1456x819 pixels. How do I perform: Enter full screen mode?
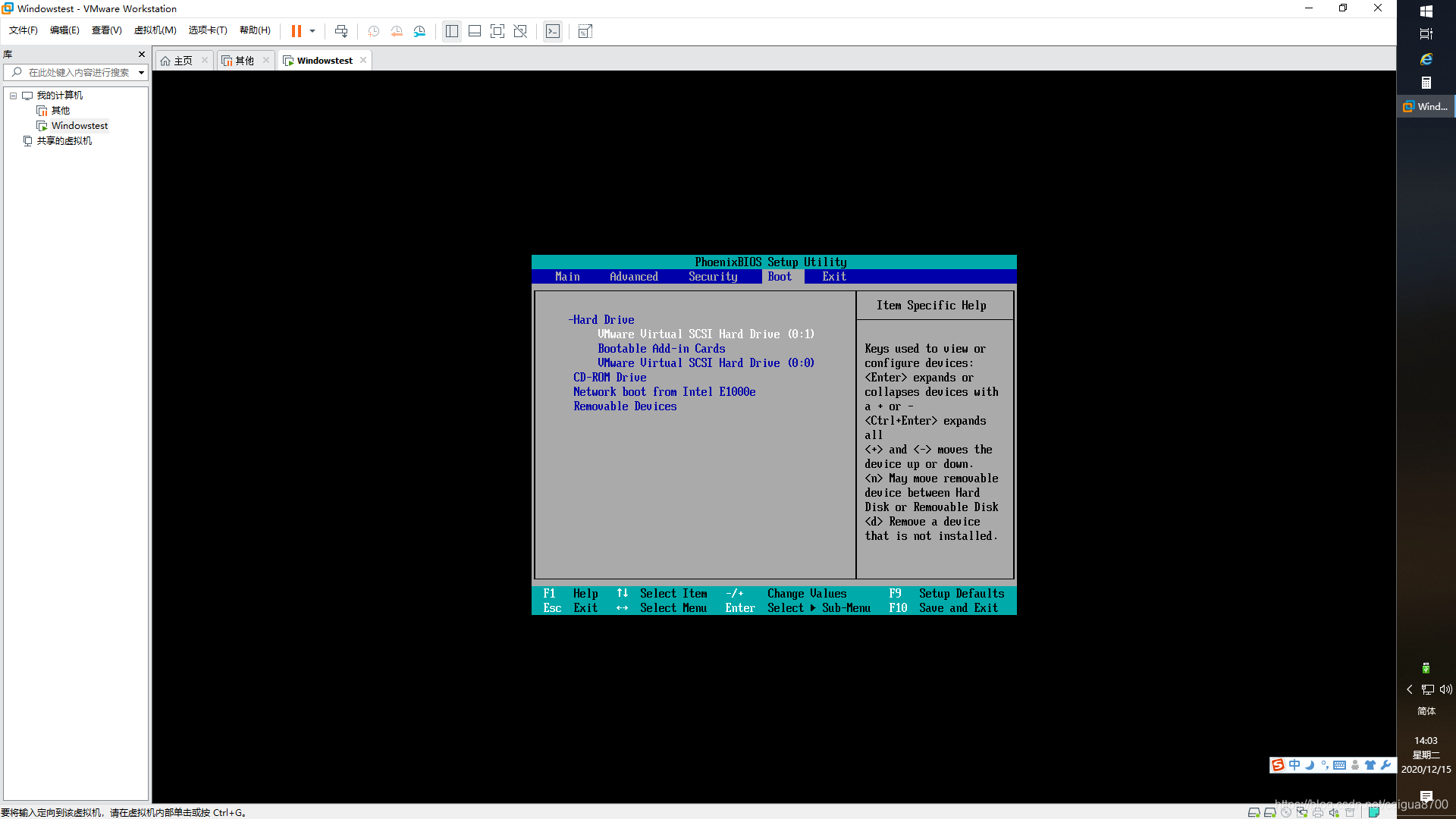pos(497,31)
